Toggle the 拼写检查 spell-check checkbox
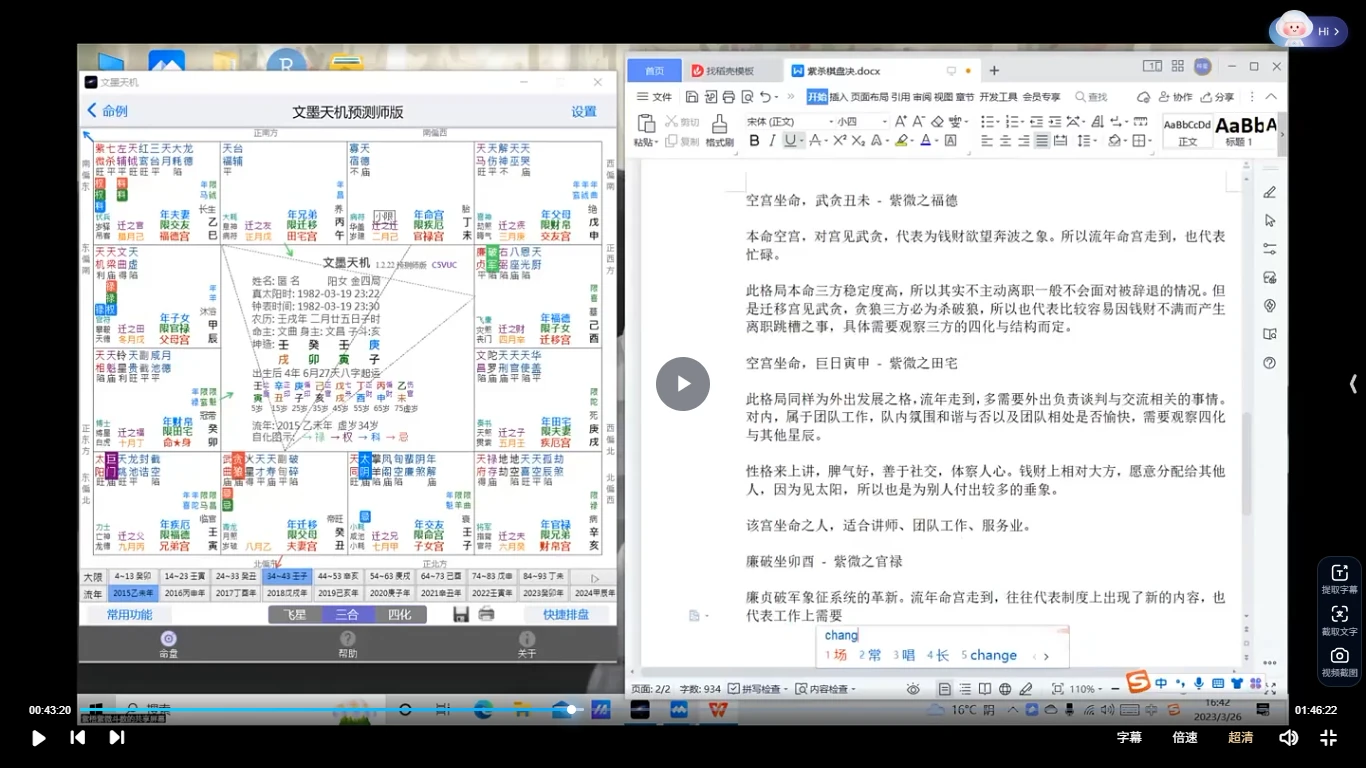 click(734, 688)
